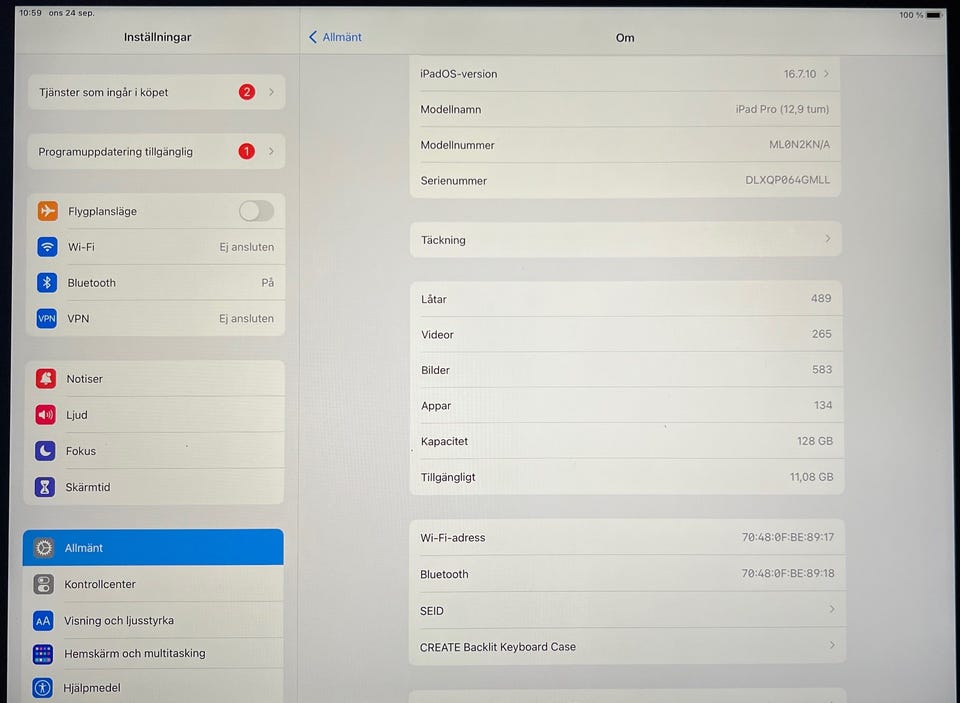This screenshot has width=960, height=703.
Task: Open Programuppdatering tillgänglig chevron
Action: point(271,151)
